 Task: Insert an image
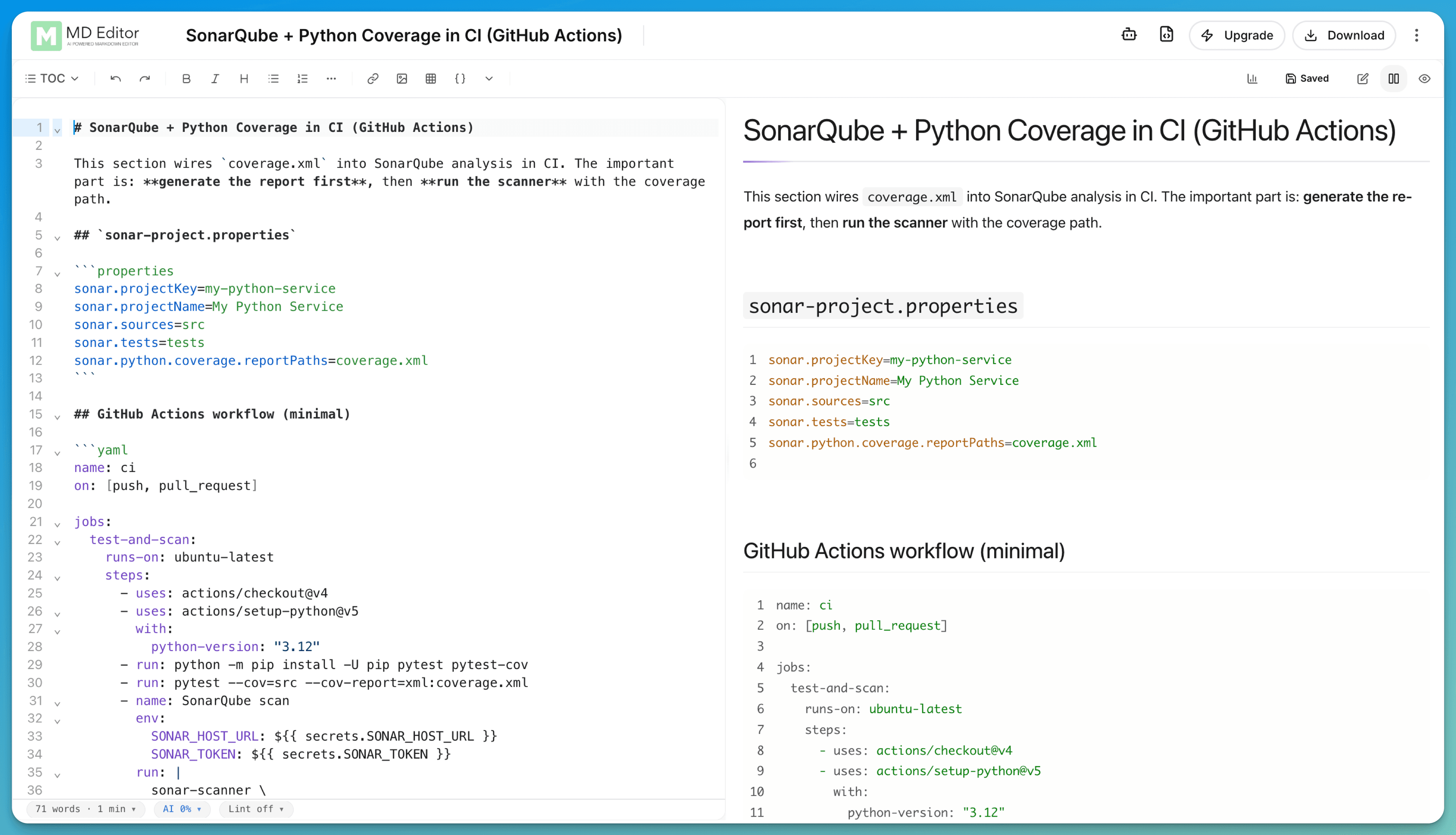pos(402,78)
